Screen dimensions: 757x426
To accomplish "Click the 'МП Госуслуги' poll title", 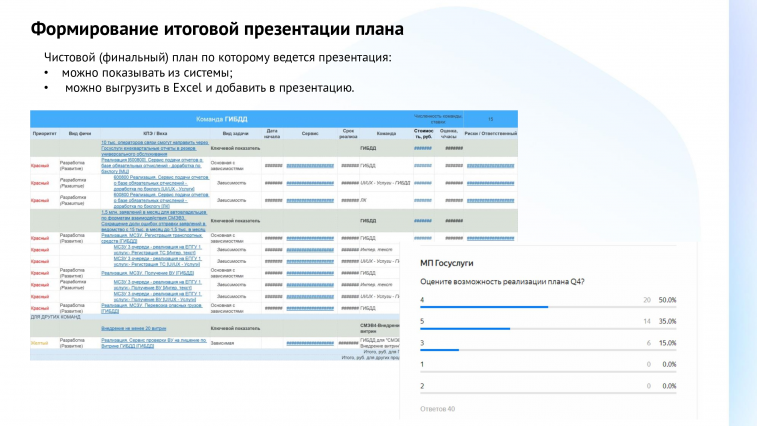I will pyautogui.click(x=447, y=263).
